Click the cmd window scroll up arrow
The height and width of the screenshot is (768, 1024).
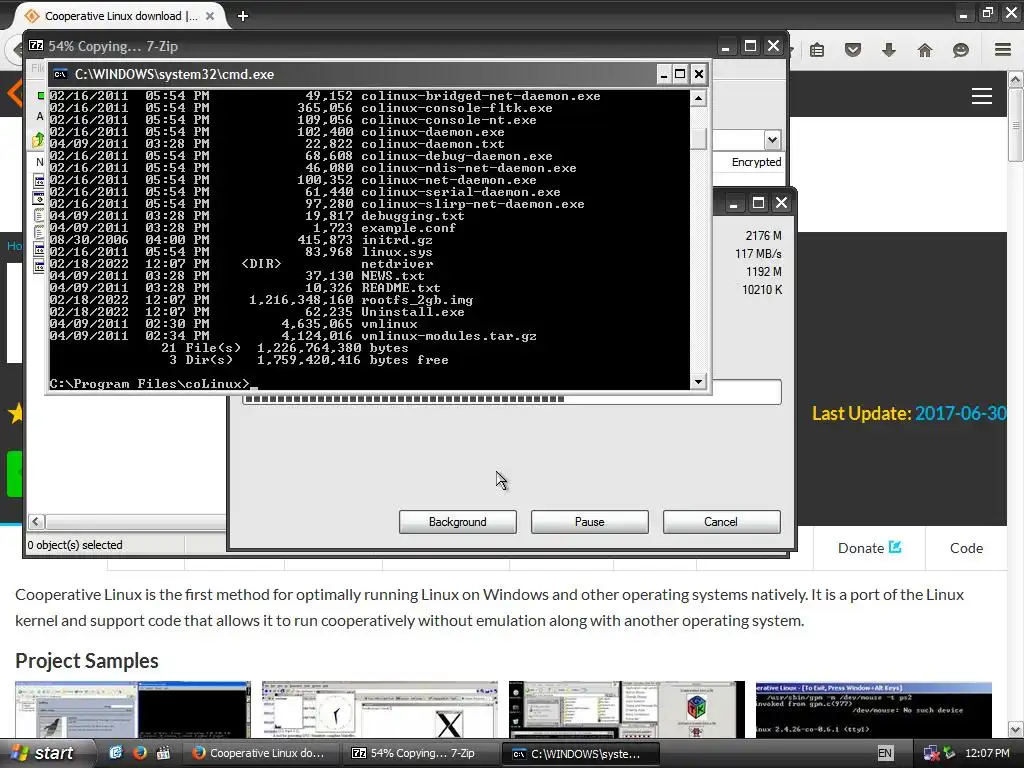point(698,98)
